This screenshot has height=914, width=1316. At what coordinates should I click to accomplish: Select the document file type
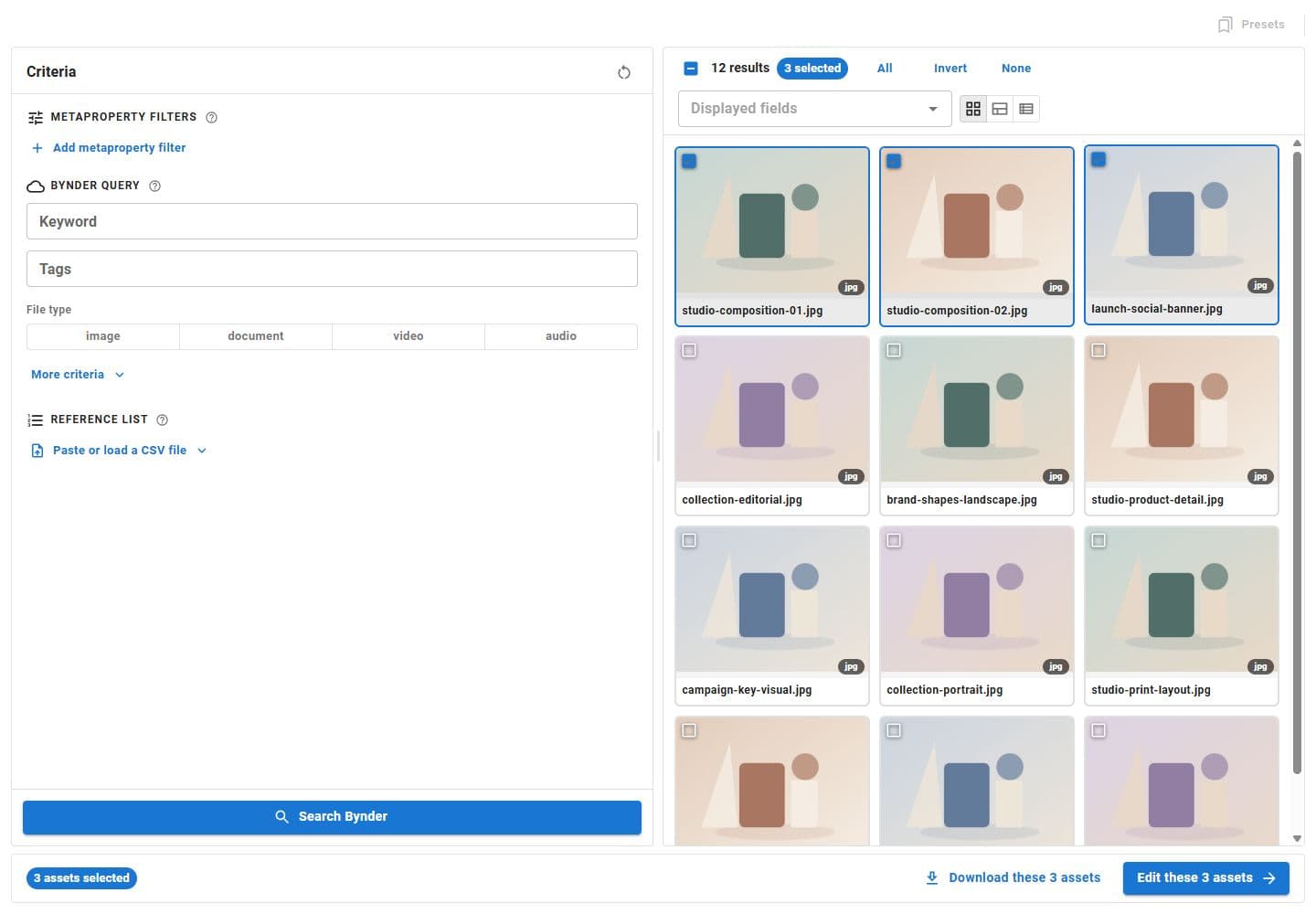256,336
